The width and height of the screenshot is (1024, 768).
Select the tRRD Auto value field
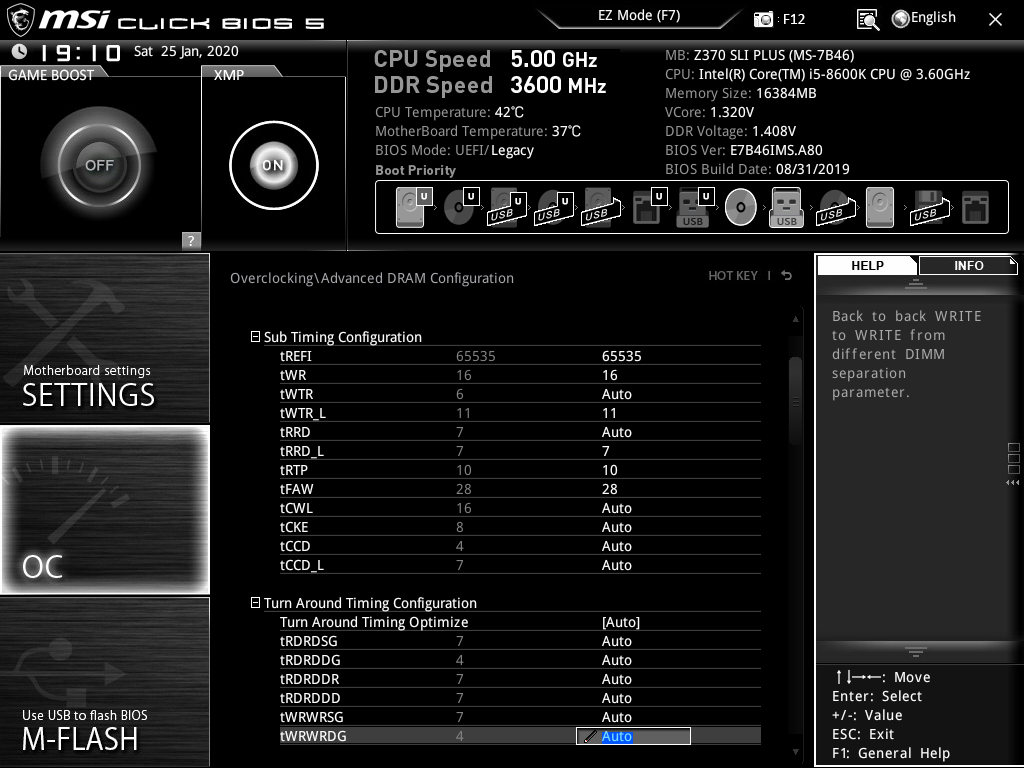(616, 432)
